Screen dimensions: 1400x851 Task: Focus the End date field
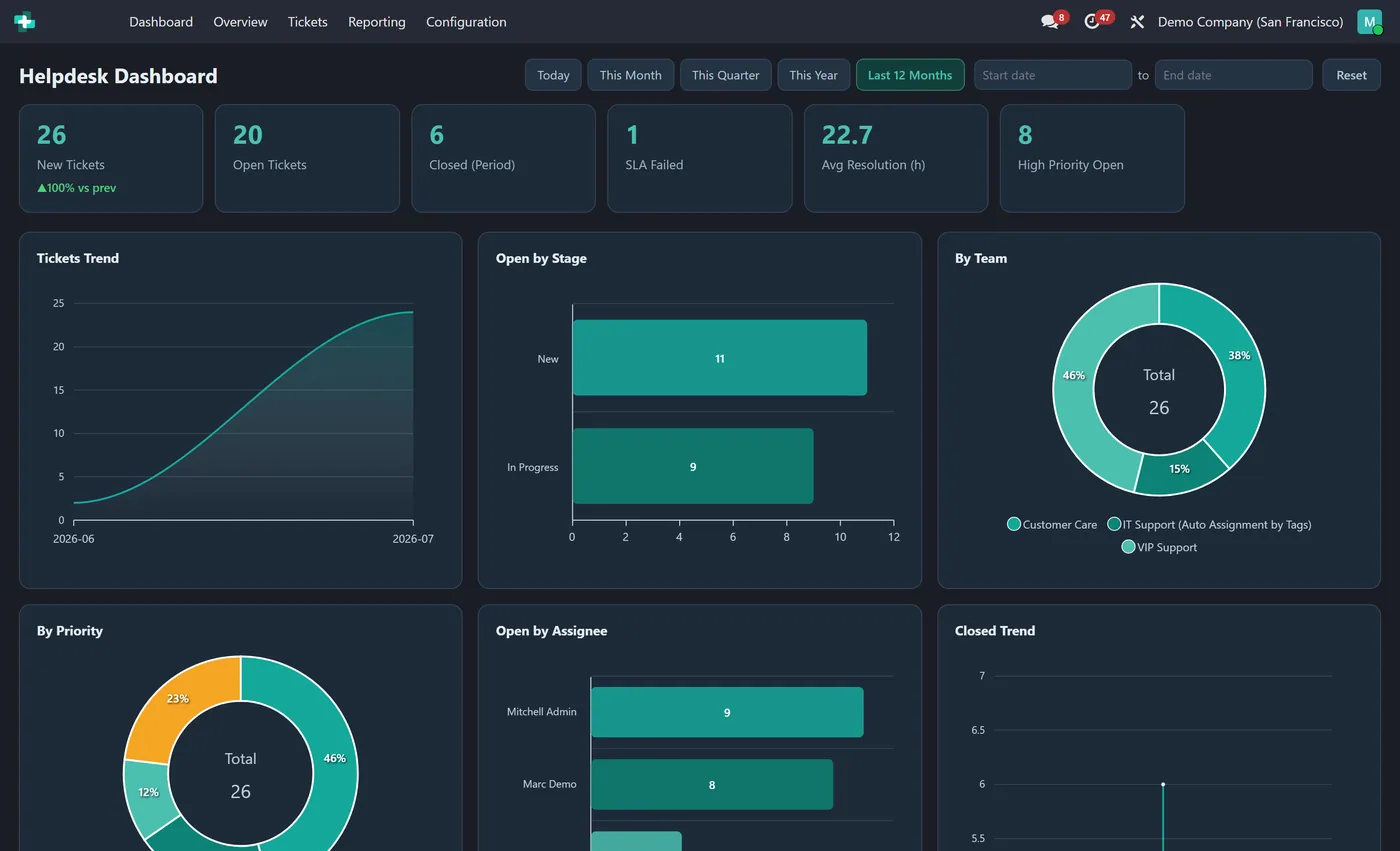(x=1233, y=75)
